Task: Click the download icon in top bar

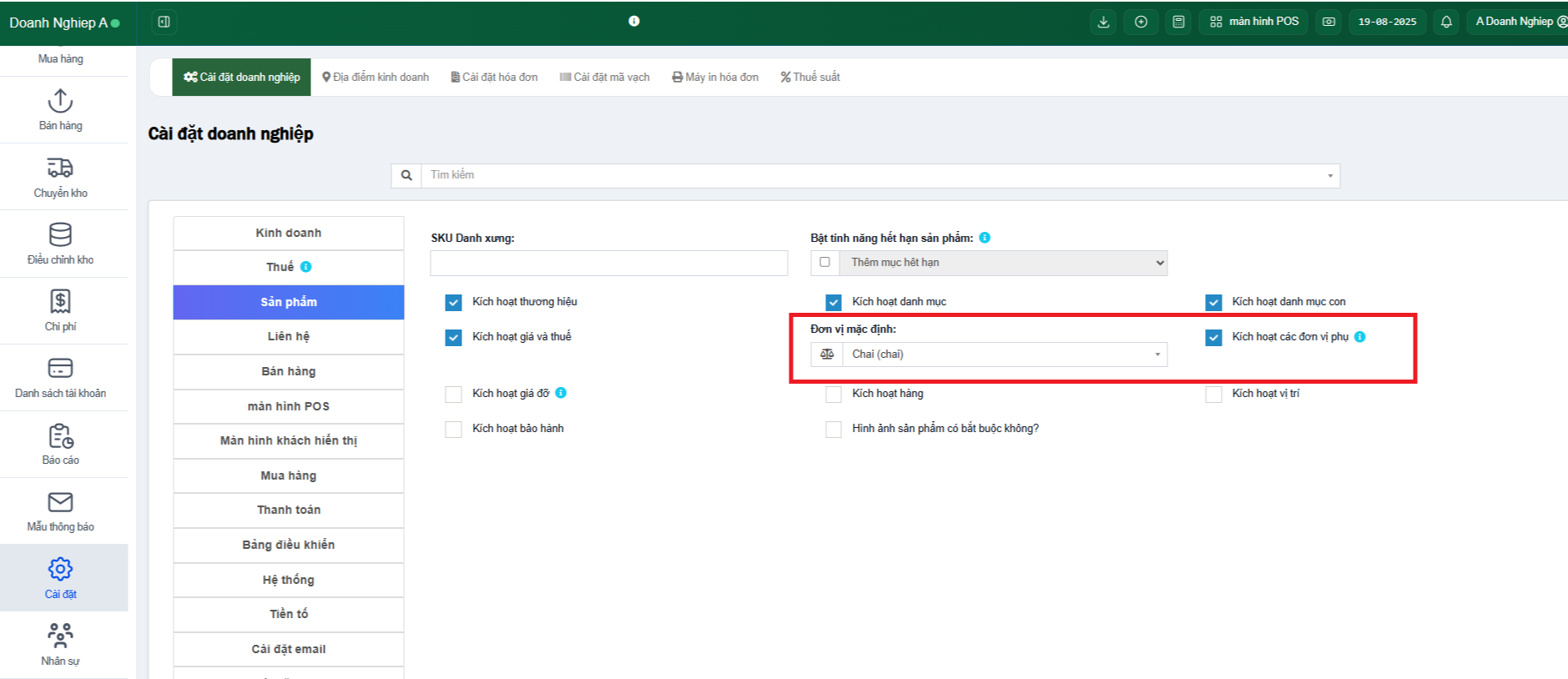Action: 1103,22
